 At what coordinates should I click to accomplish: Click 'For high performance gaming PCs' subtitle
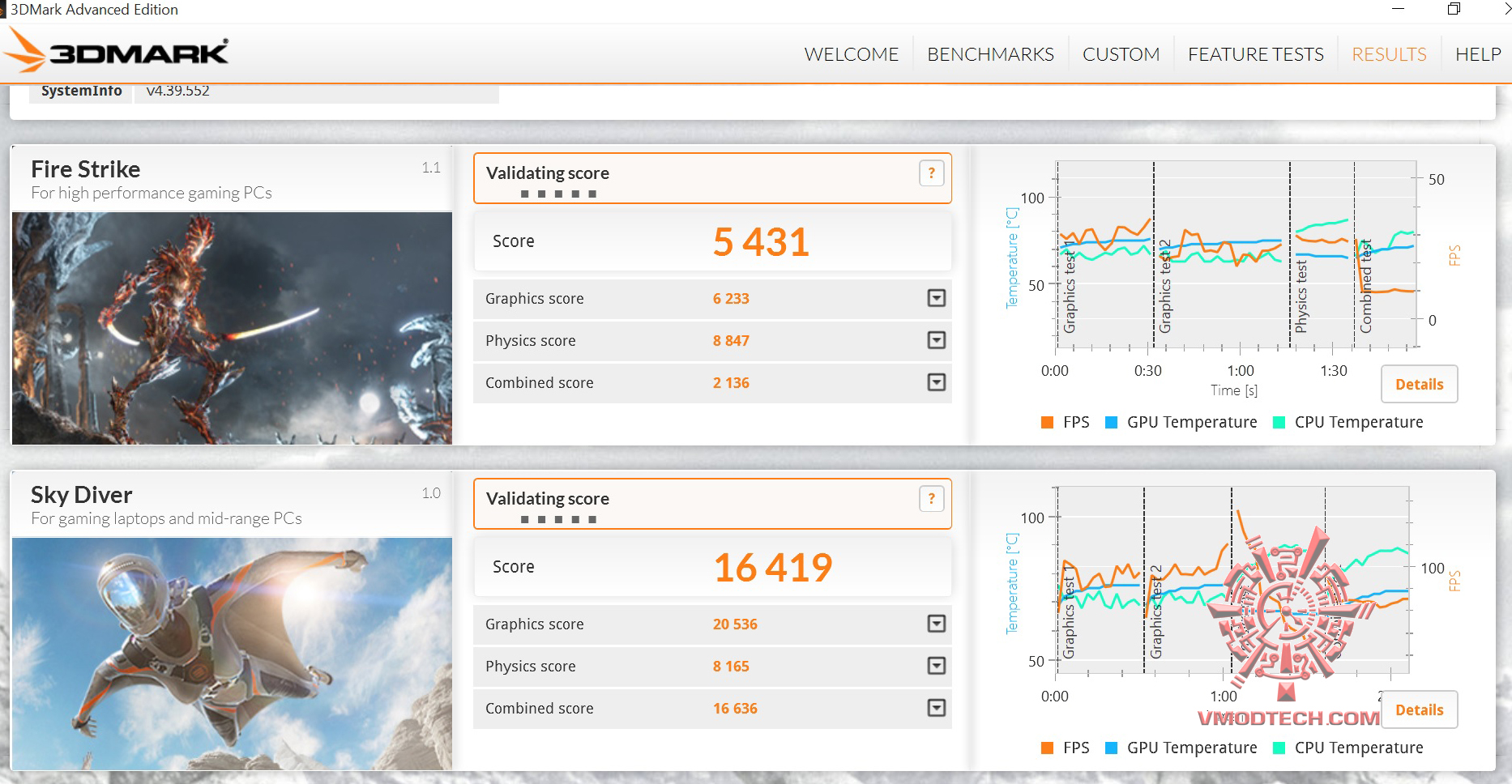coord(152,193)
